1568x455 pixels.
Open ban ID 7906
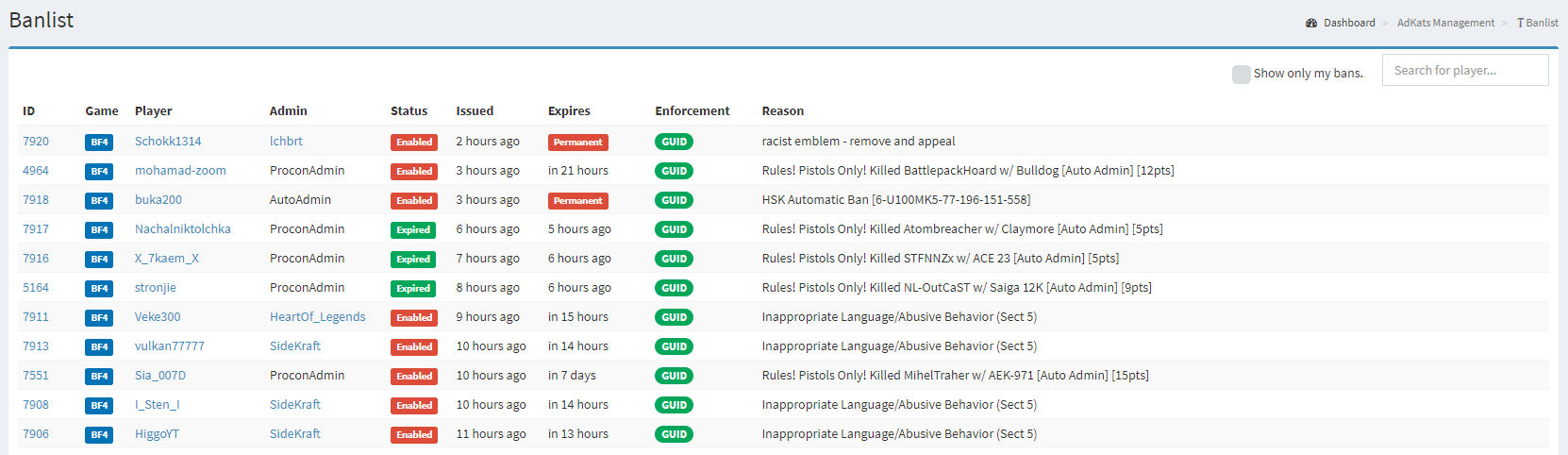[x=36, y=434]
